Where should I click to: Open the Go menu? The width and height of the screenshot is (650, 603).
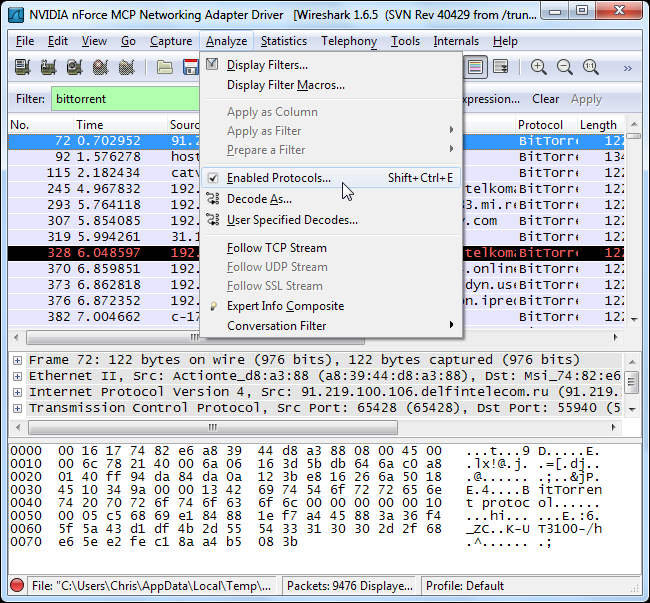(128, 41)
